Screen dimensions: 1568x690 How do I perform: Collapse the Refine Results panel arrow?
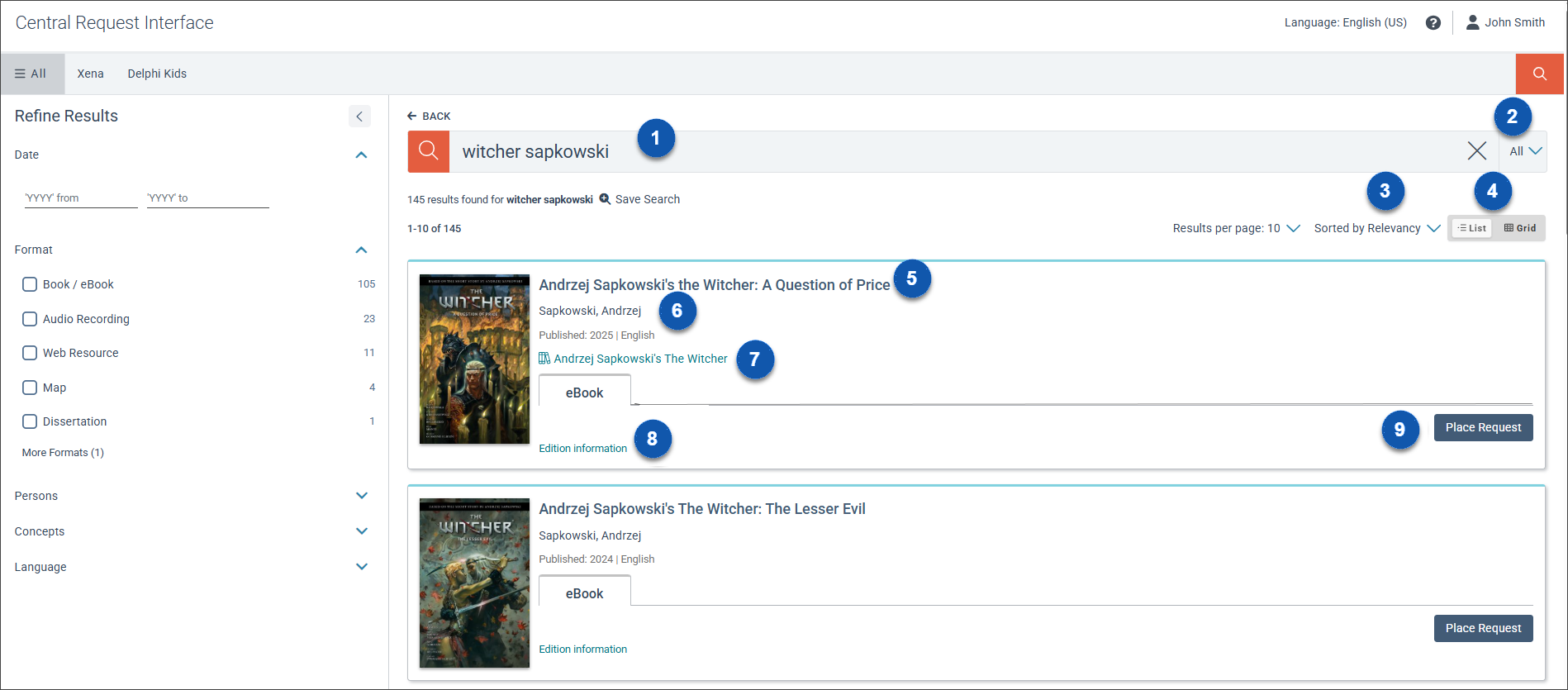[359, 117]
